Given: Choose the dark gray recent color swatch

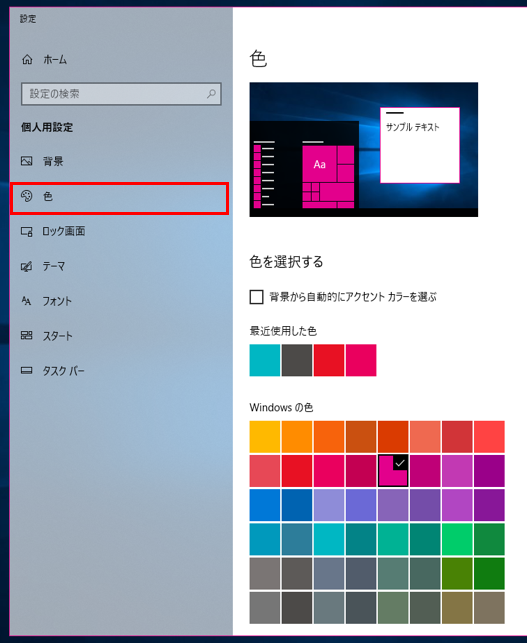Looking at the screenshot, I should 297,360.
